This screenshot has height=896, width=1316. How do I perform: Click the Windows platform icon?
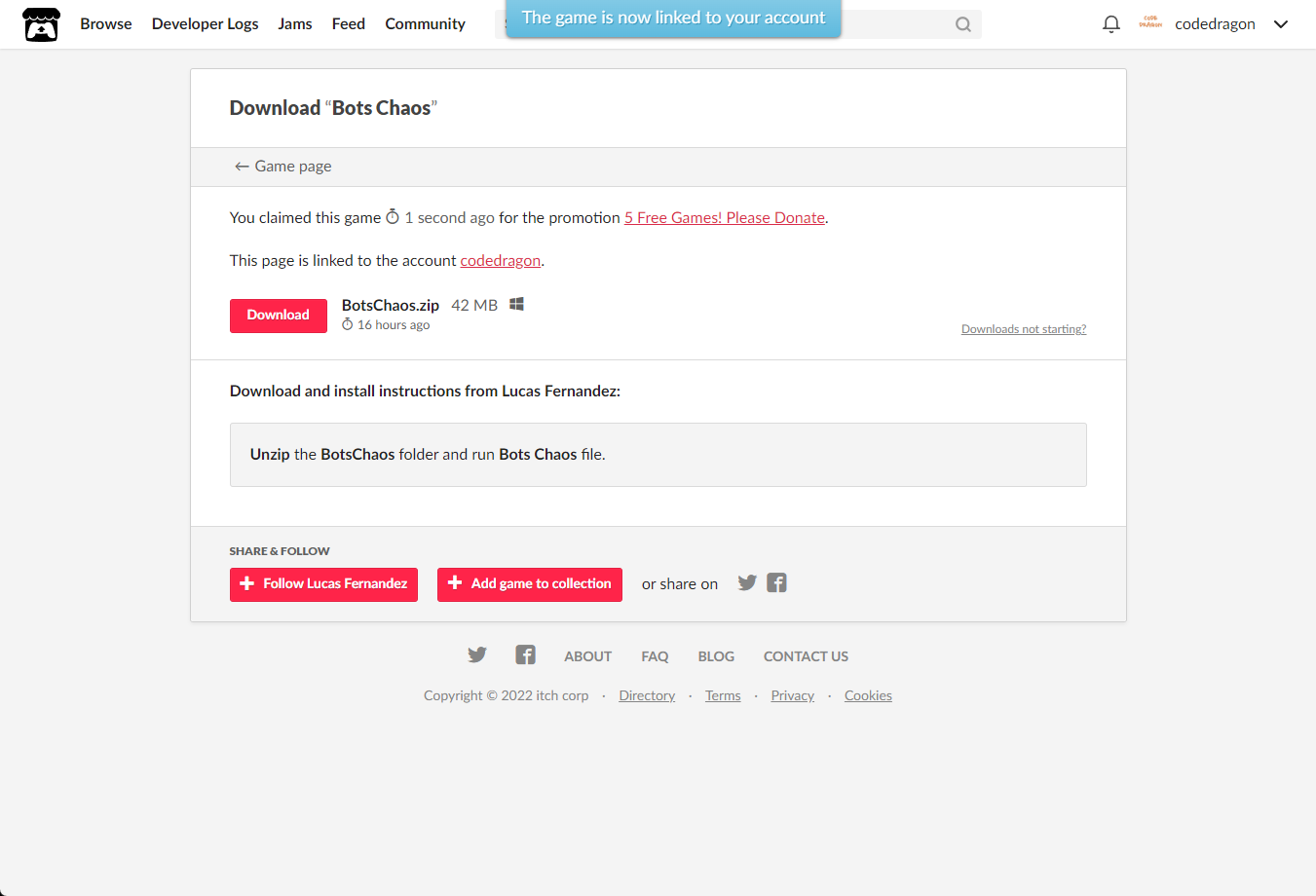tap(517, 305)
